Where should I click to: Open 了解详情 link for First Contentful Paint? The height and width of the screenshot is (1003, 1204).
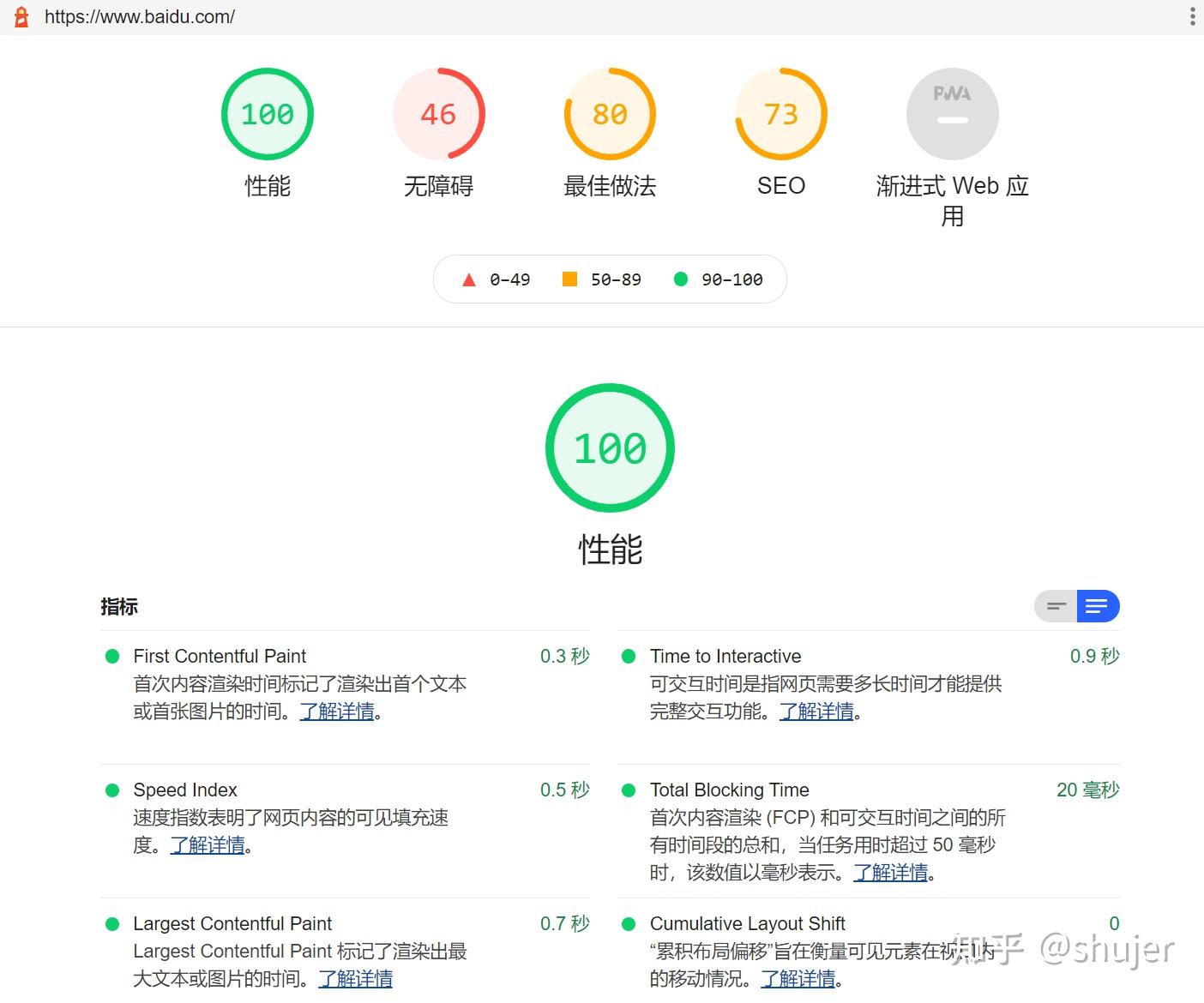336,712
